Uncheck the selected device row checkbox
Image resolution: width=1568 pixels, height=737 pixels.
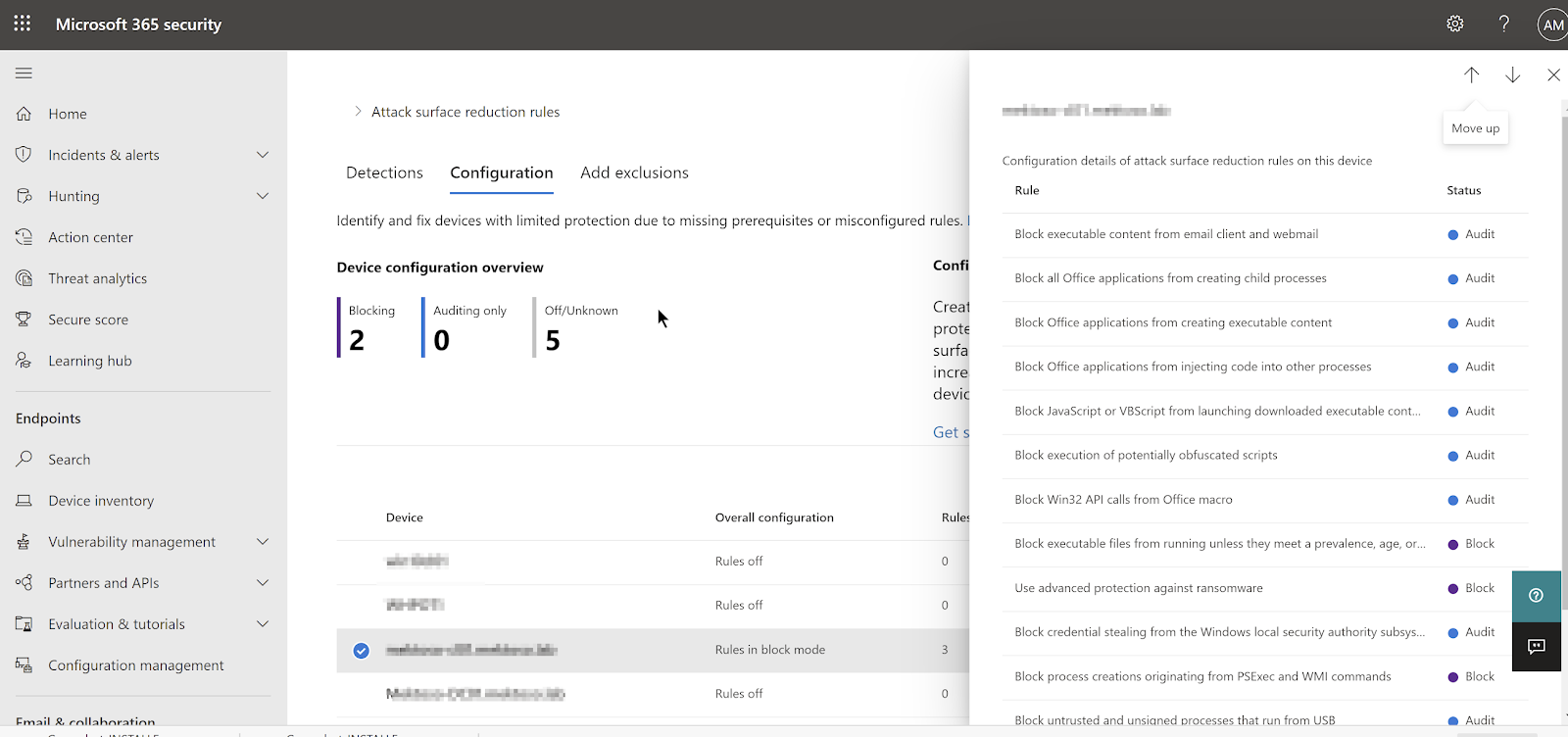click(x=362, y=651)
